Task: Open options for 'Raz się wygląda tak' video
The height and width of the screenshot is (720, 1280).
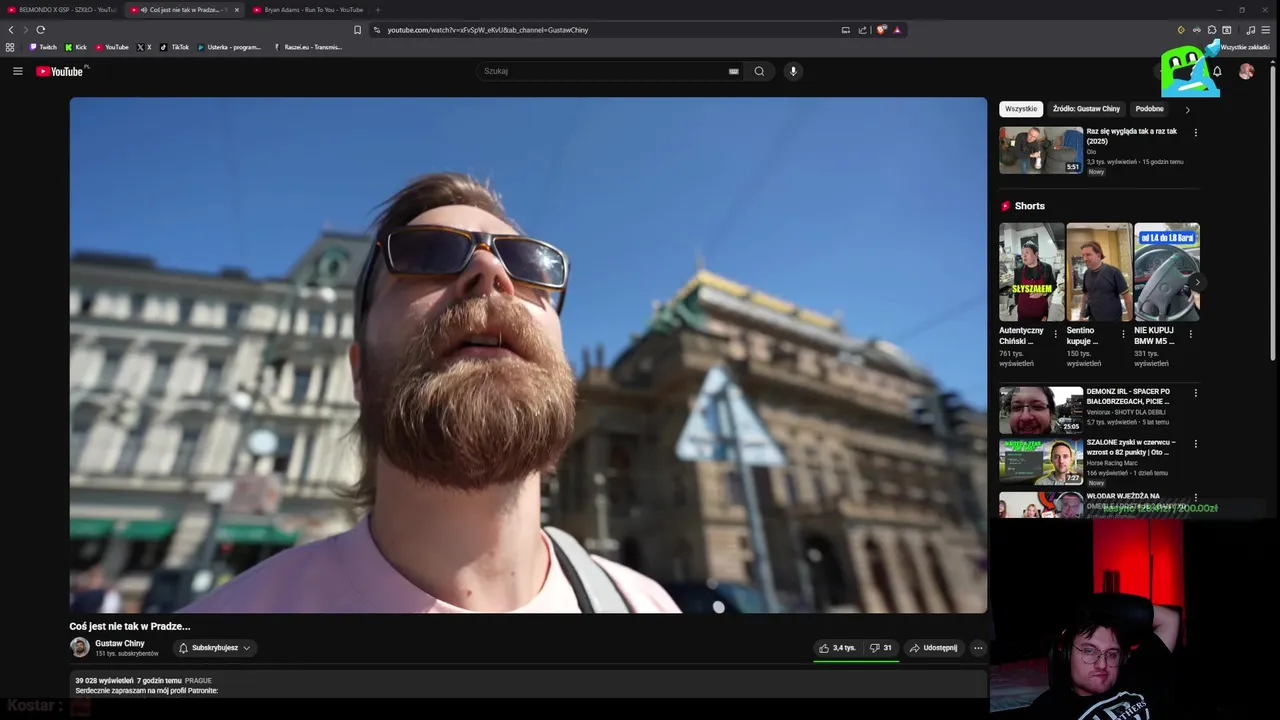Action: (1195, 132)
